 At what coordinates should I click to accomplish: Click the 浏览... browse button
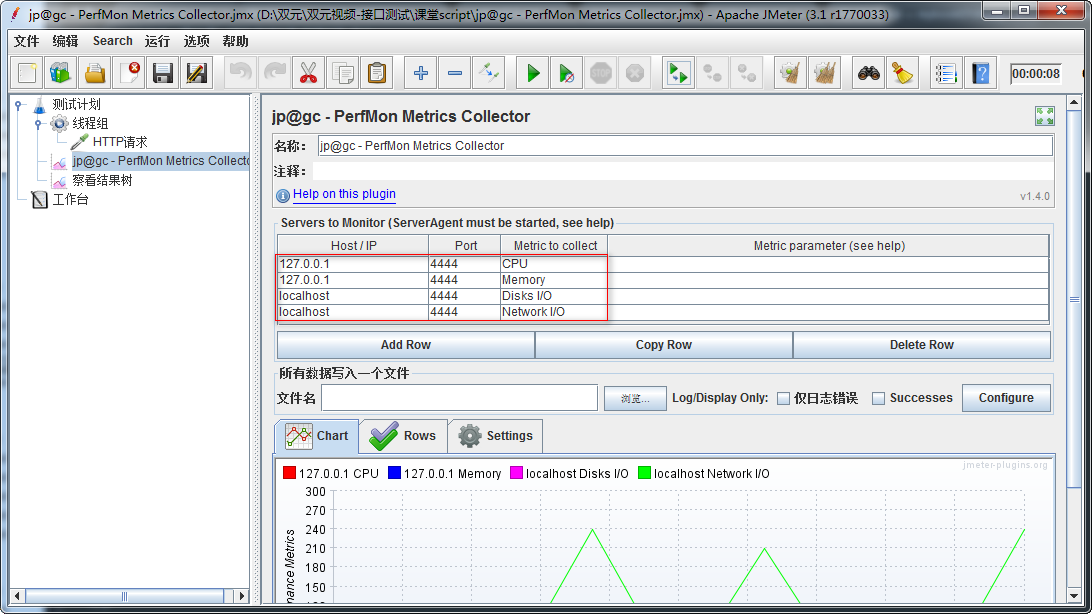635,398
